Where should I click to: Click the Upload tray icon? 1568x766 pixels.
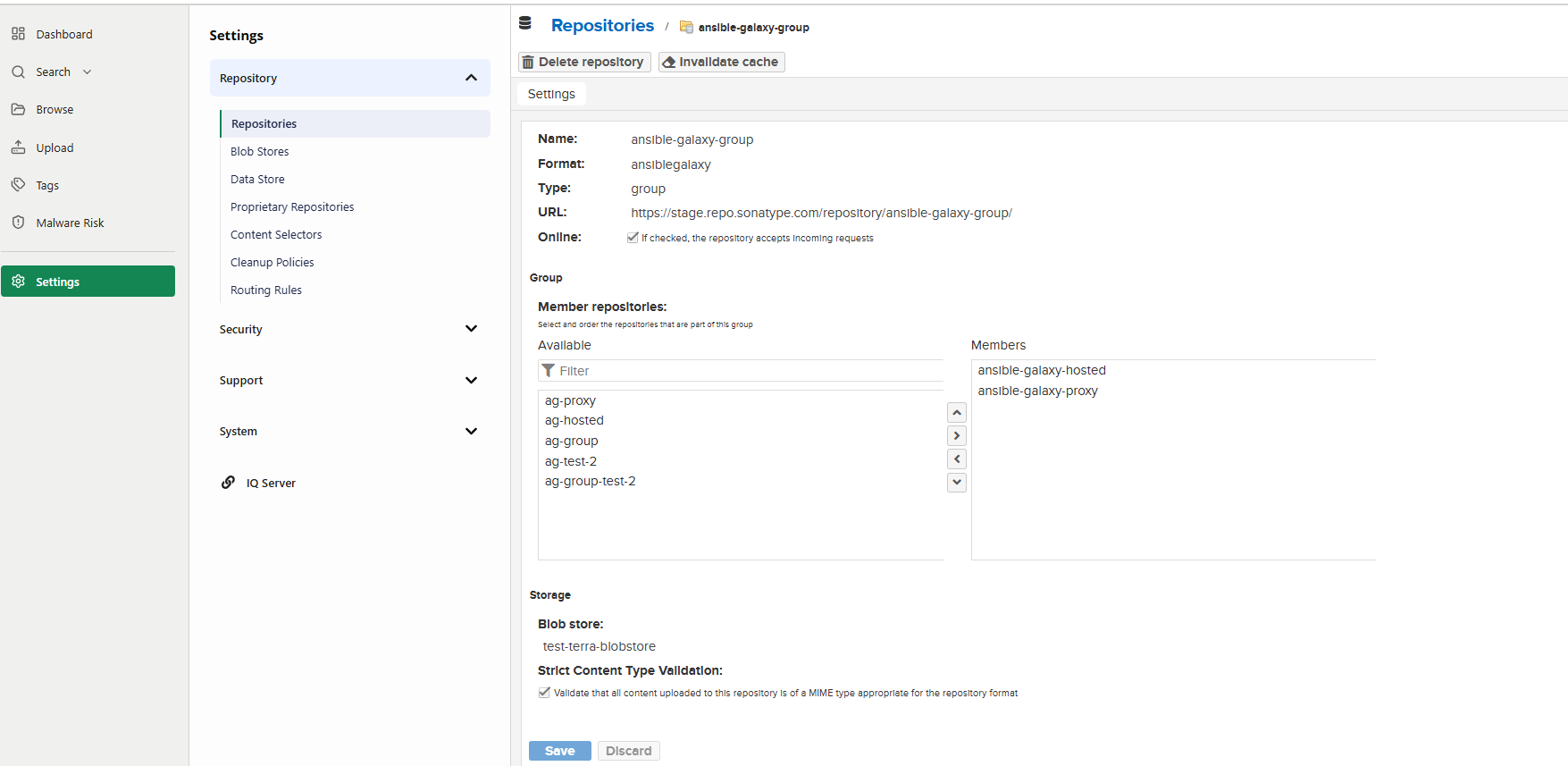[x=18, y=147]
